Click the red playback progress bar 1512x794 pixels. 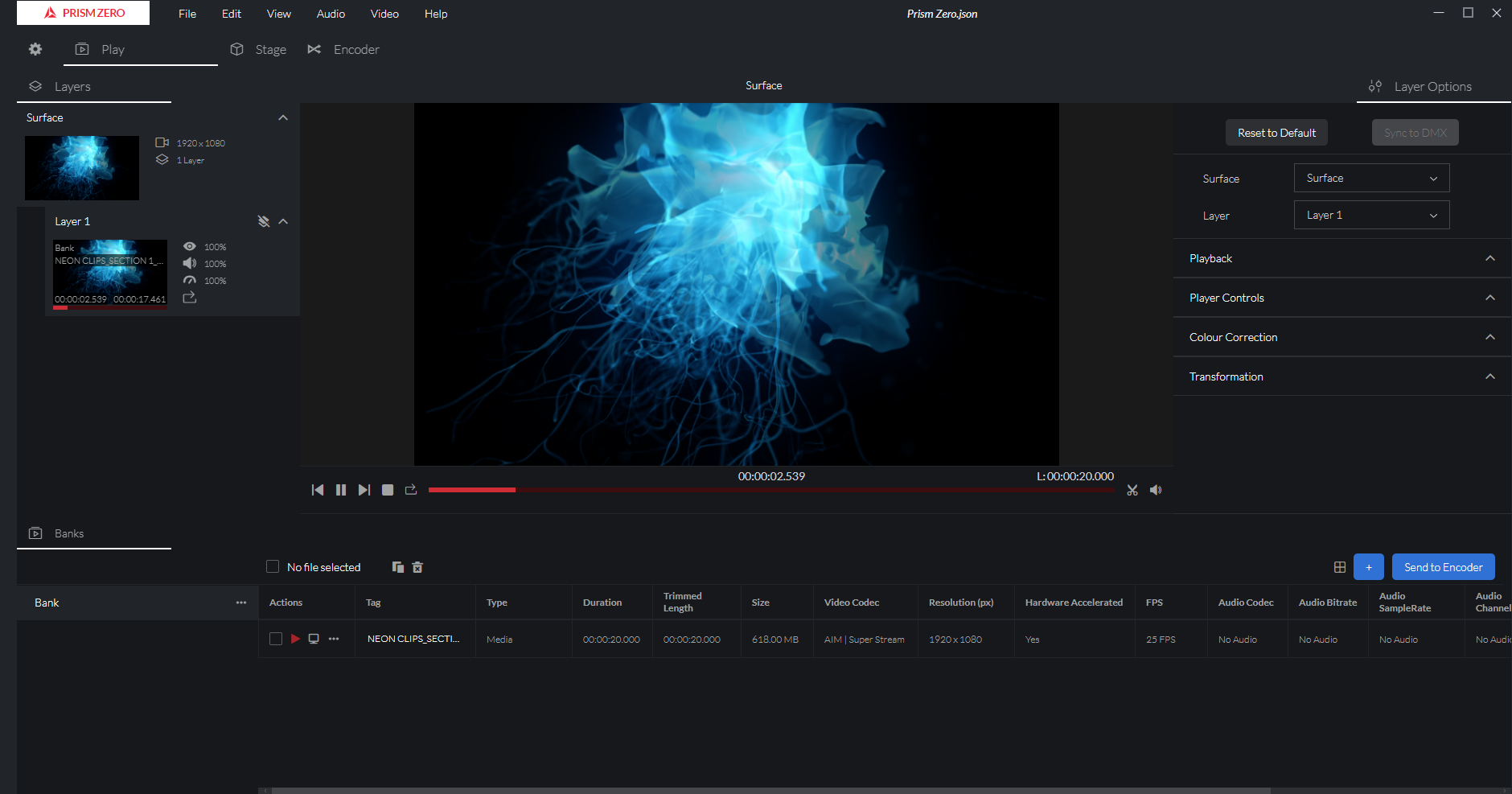[x=770, y=490]
